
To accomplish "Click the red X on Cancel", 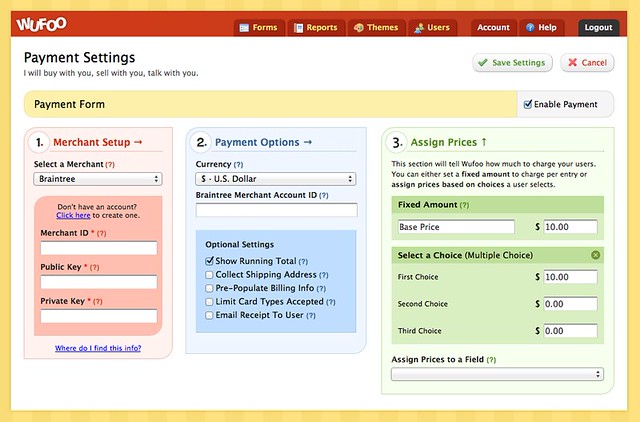I will [x=573, y=62].
